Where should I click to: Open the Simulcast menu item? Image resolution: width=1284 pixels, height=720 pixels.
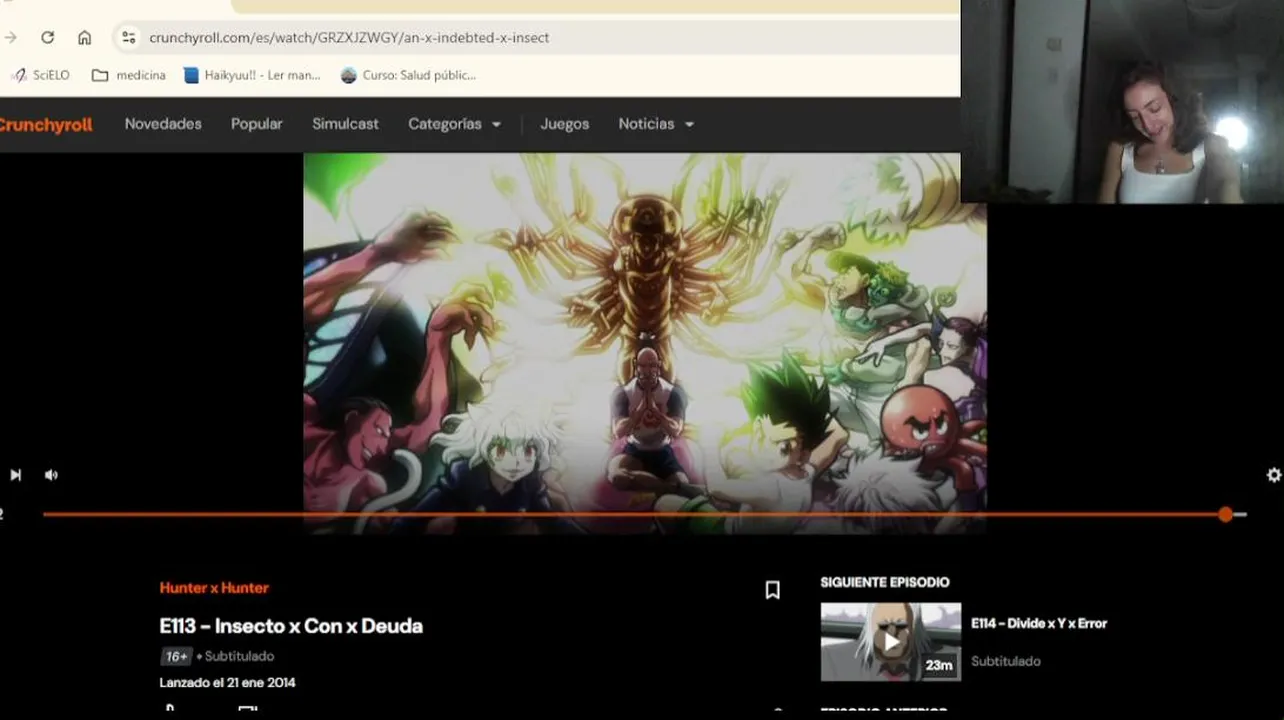pos(345,124)
